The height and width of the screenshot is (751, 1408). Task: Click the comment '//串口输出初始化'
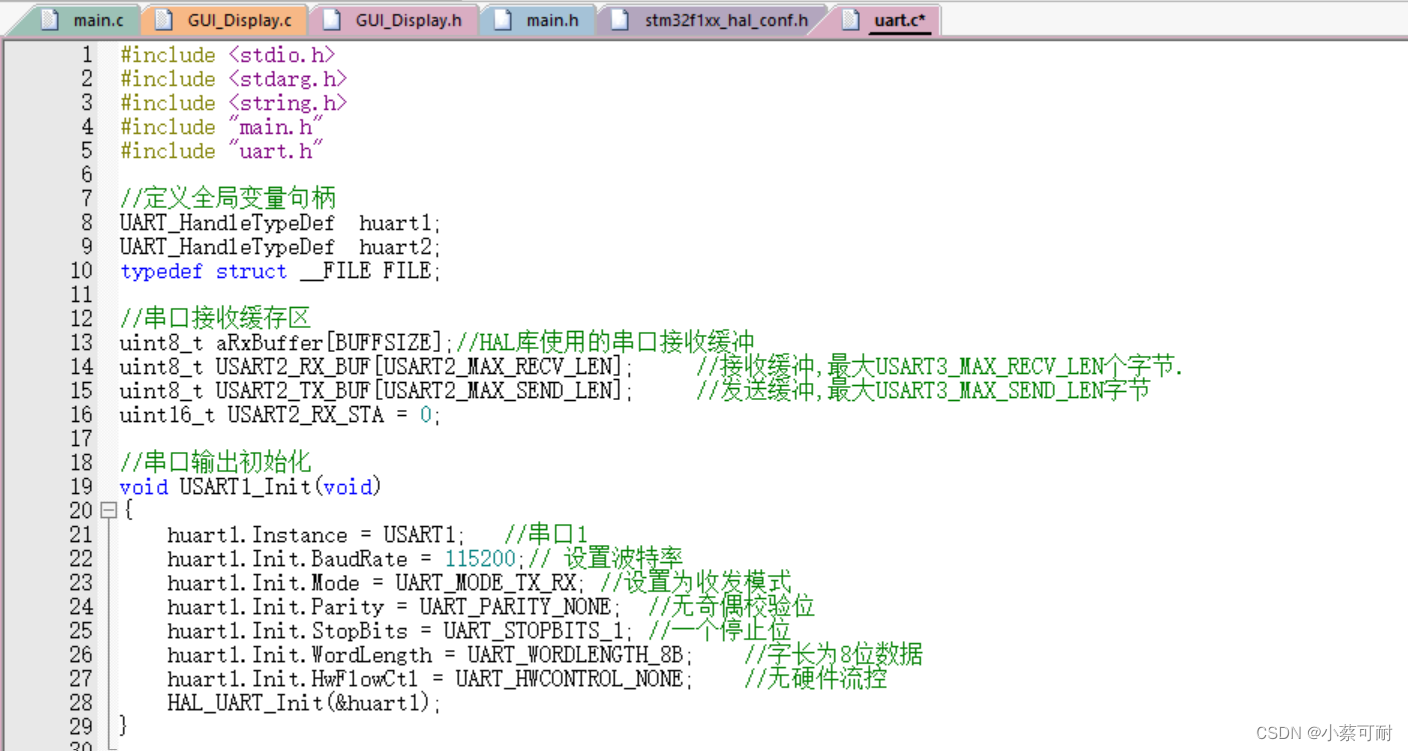click(216, 462)
